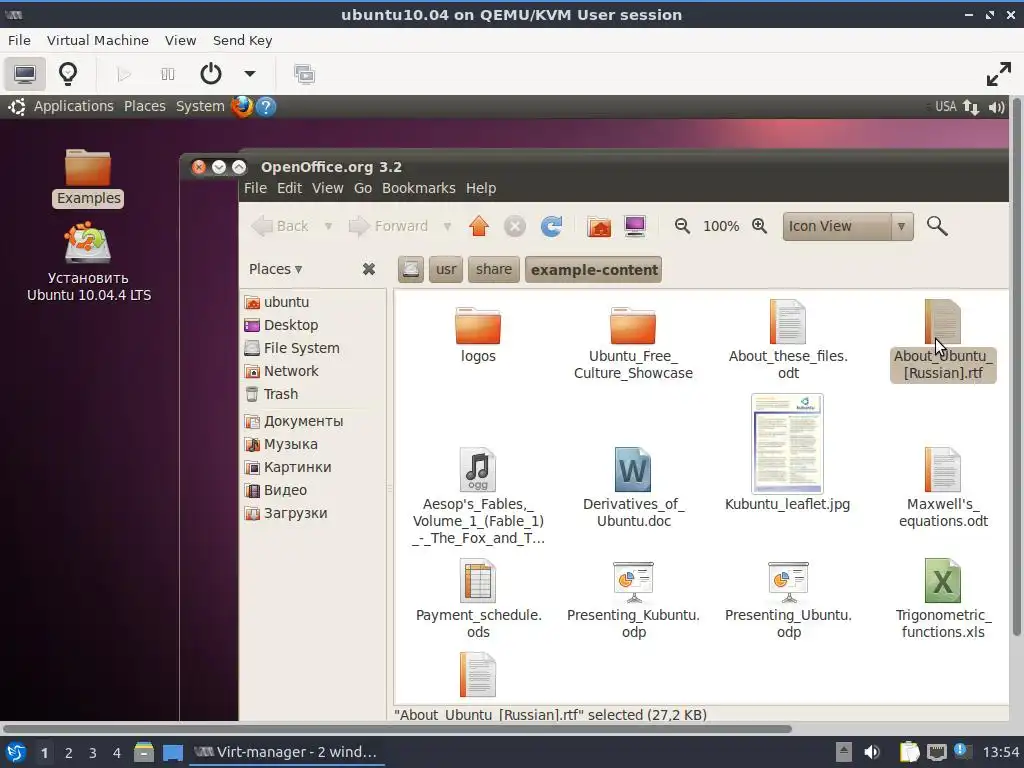Viewport: 1024px width, 768px height.
Task: Open the guest System menu
Action: click(200, 106)
